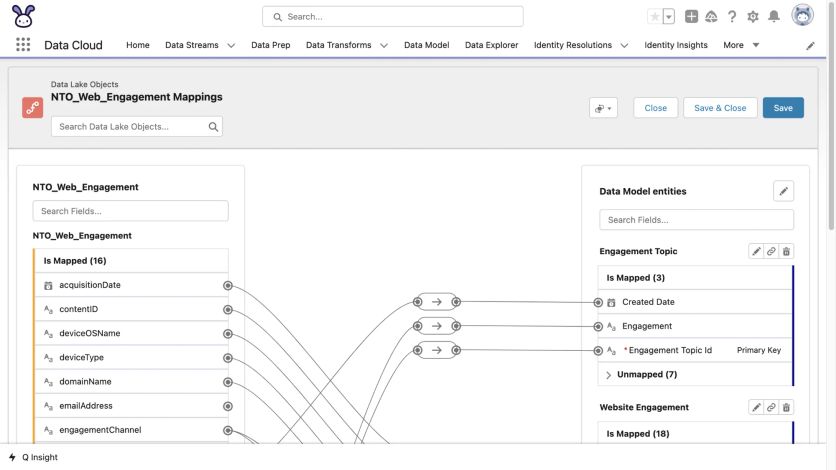Edit the Website Engagement entity pencil icon
The width and height of the screenshot is (836, 470).
756,408
